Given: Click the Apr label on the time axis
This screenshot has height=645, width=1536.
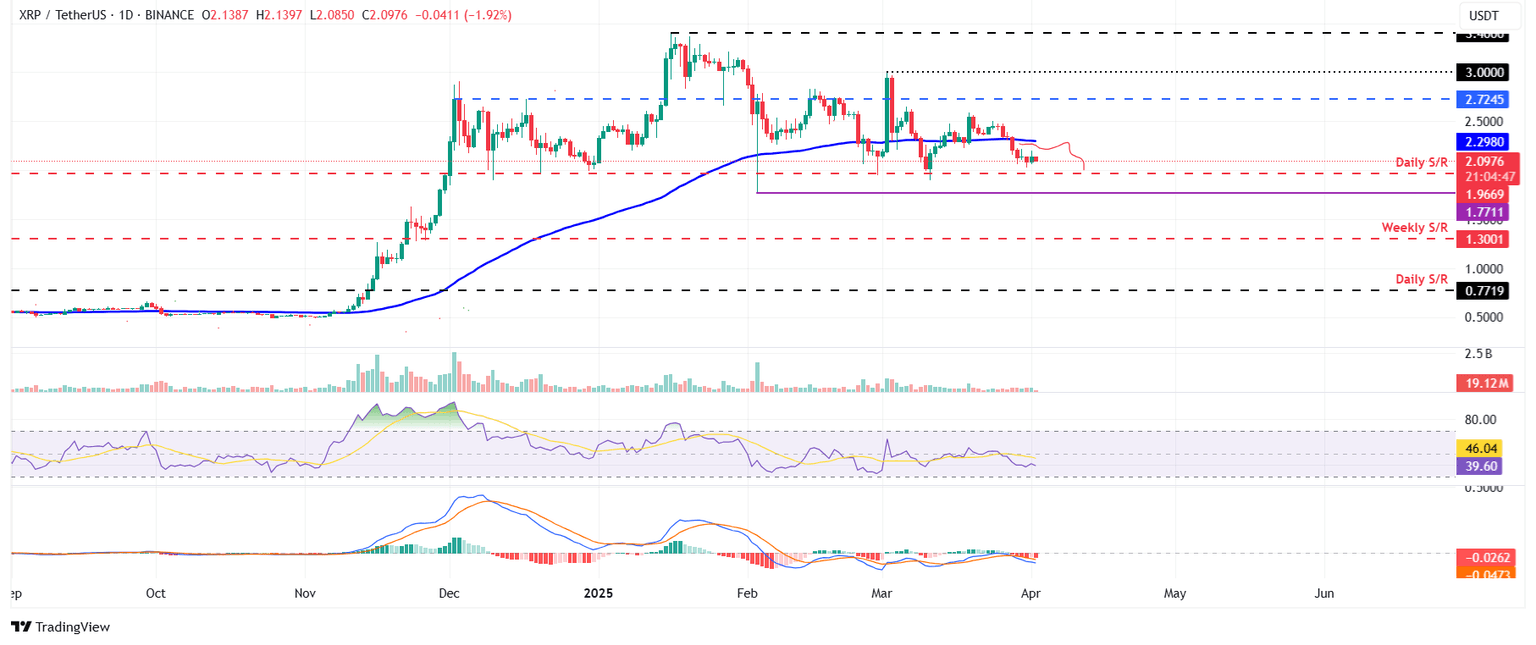Looking at the screenshot, I should 1031,593.
